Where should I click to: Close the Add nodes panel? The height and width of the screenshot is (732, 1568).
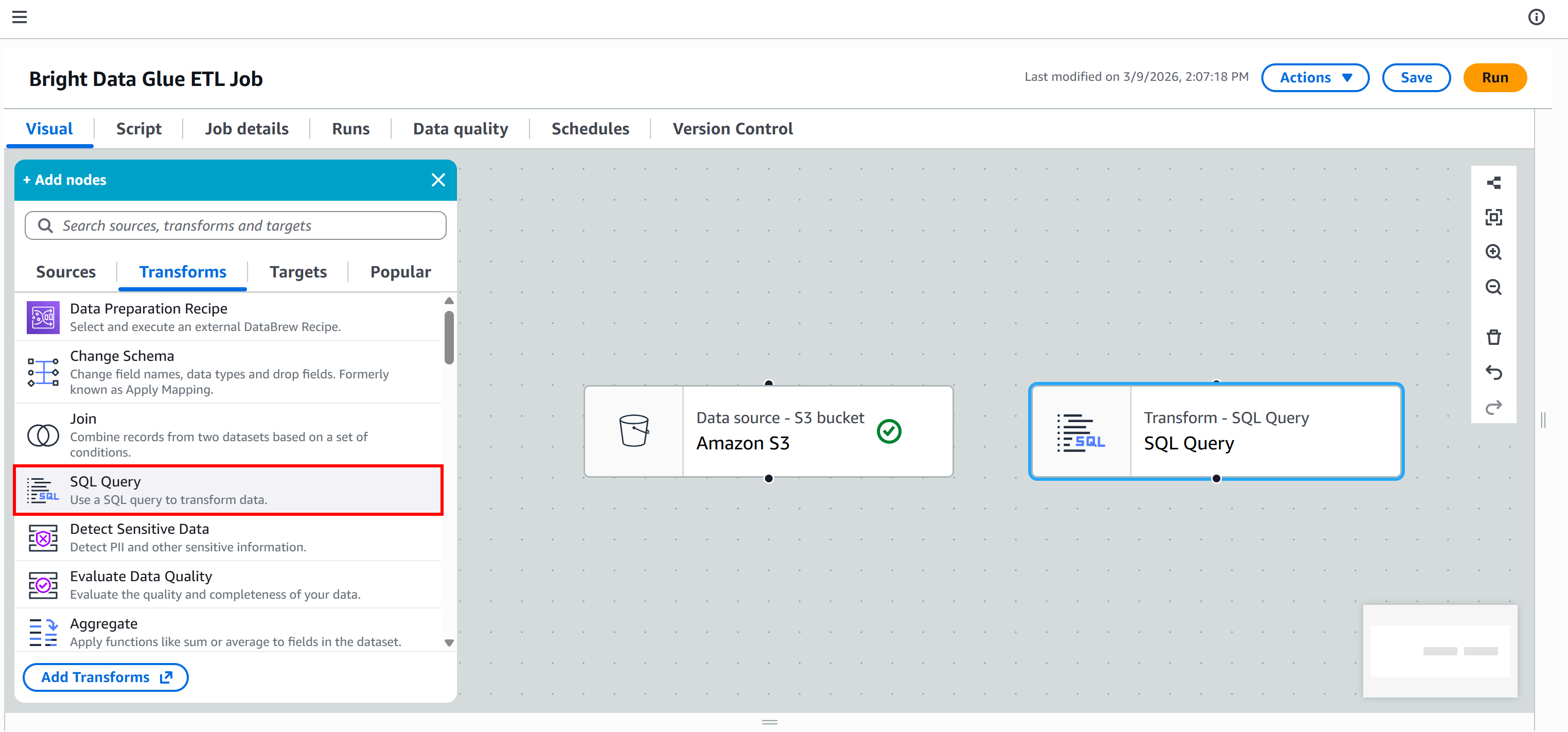(x=437, y=180)
